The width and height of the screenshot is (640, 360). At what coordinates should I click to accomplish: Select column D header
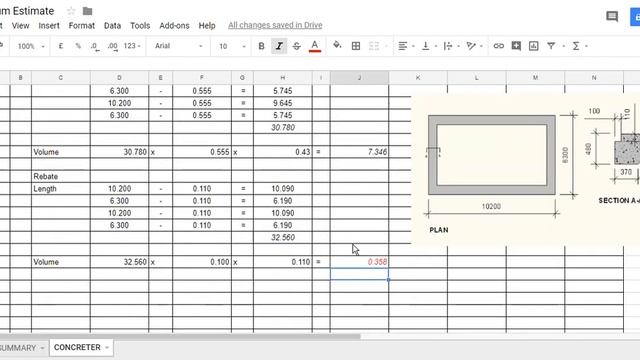tap(119, 78)
